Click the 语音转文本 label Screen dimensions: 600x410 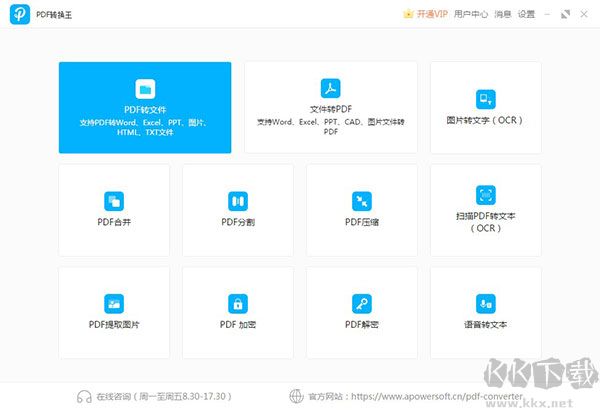click(486, 325)
